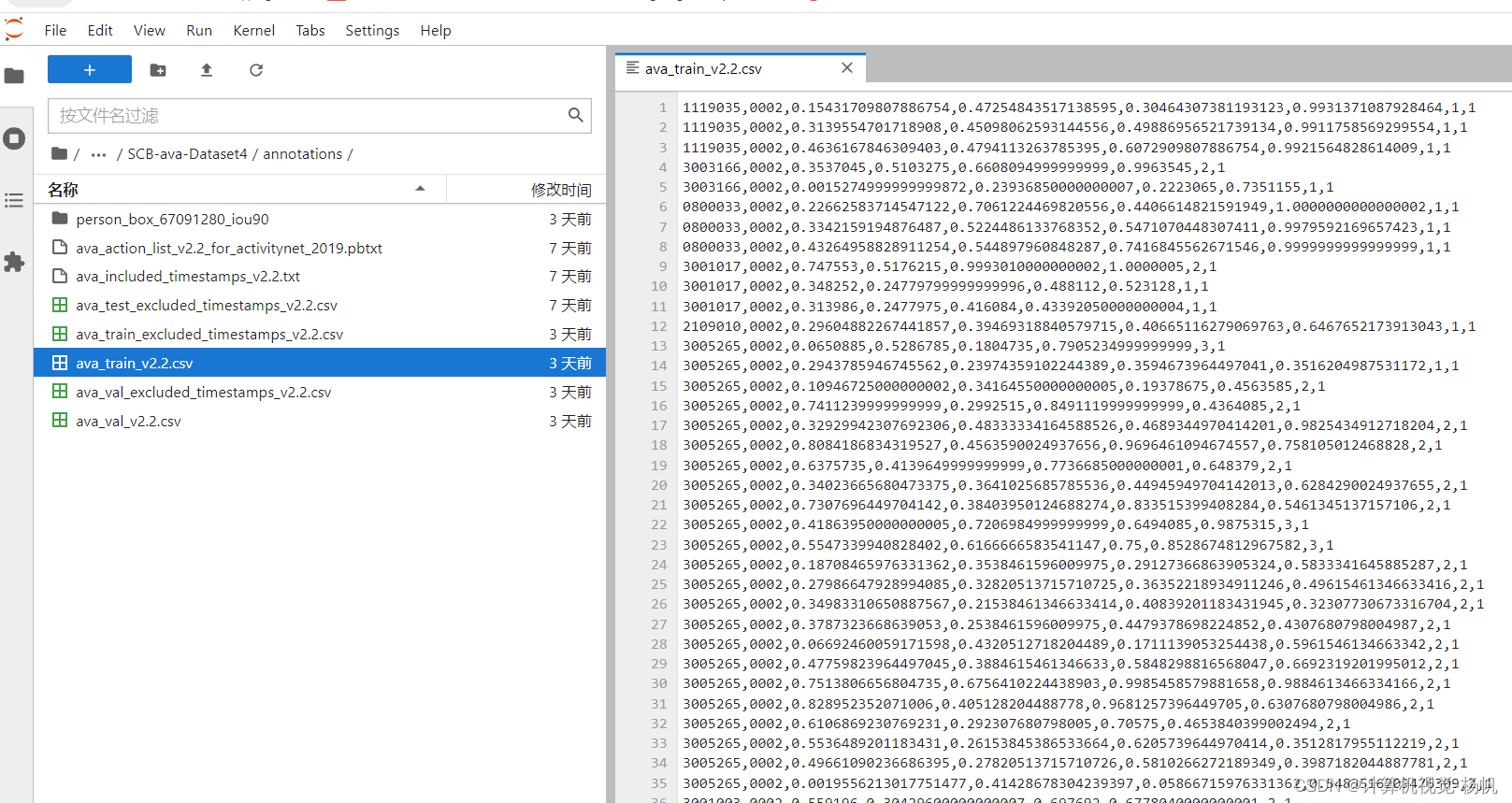This screenshot has width=1512, height=803.
Task: Select ava_val_v2.2.csv file
Action: click(320, 421)
